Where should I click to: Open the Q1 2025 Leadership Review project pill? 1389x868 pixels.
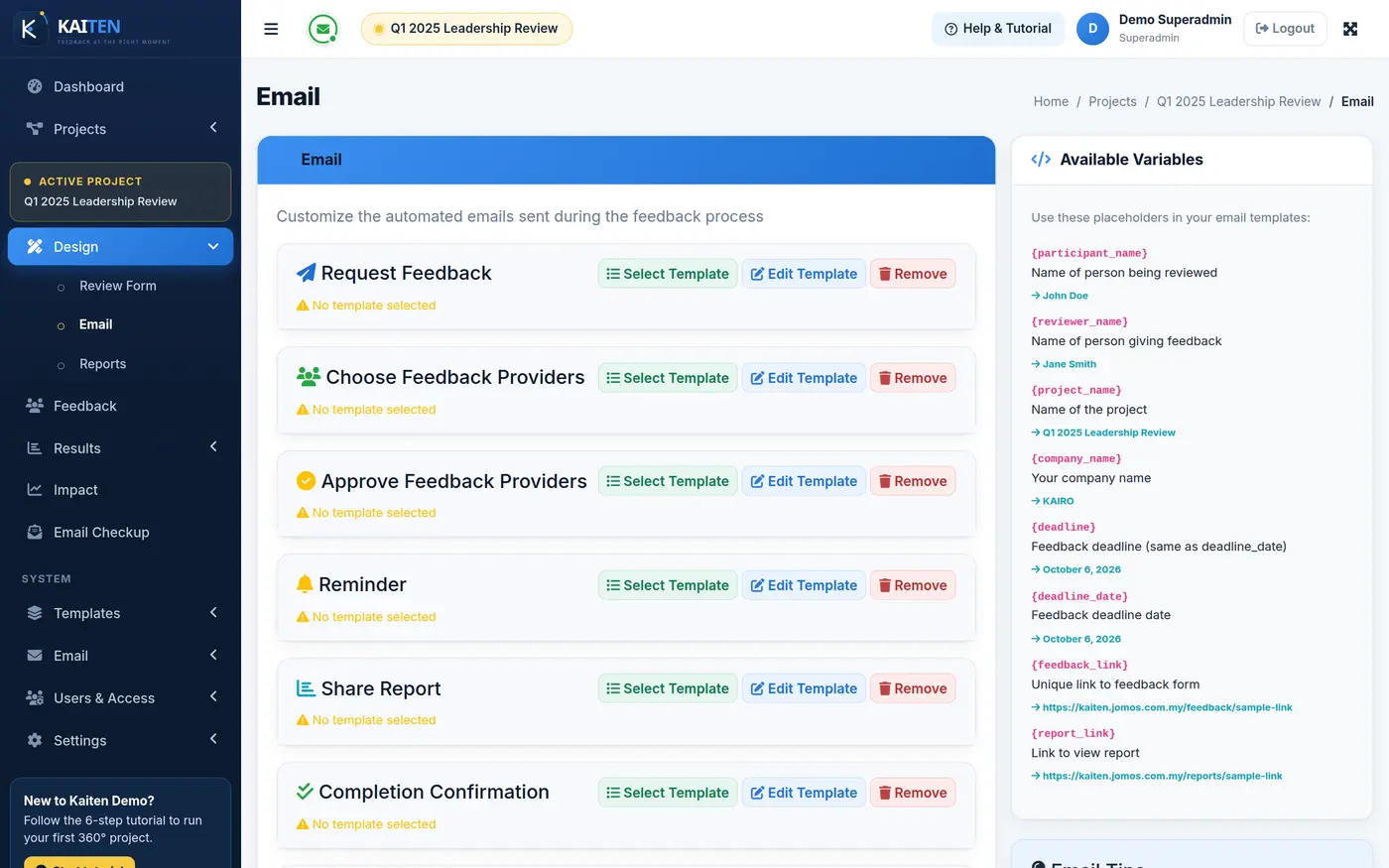(466, 29)
